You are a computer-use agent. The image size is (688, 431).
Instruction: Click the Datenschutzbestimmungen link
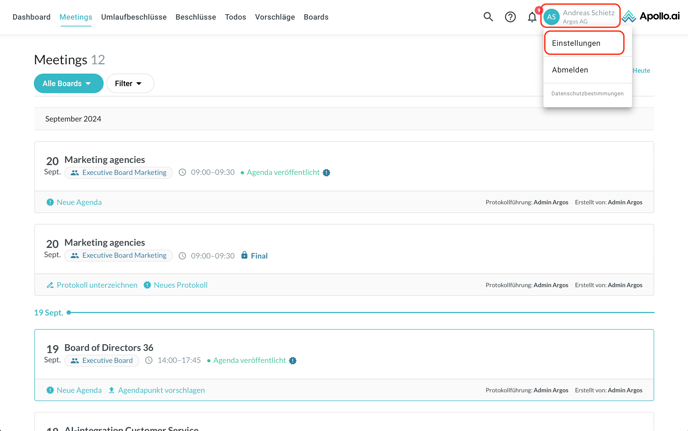click(587, 94)
